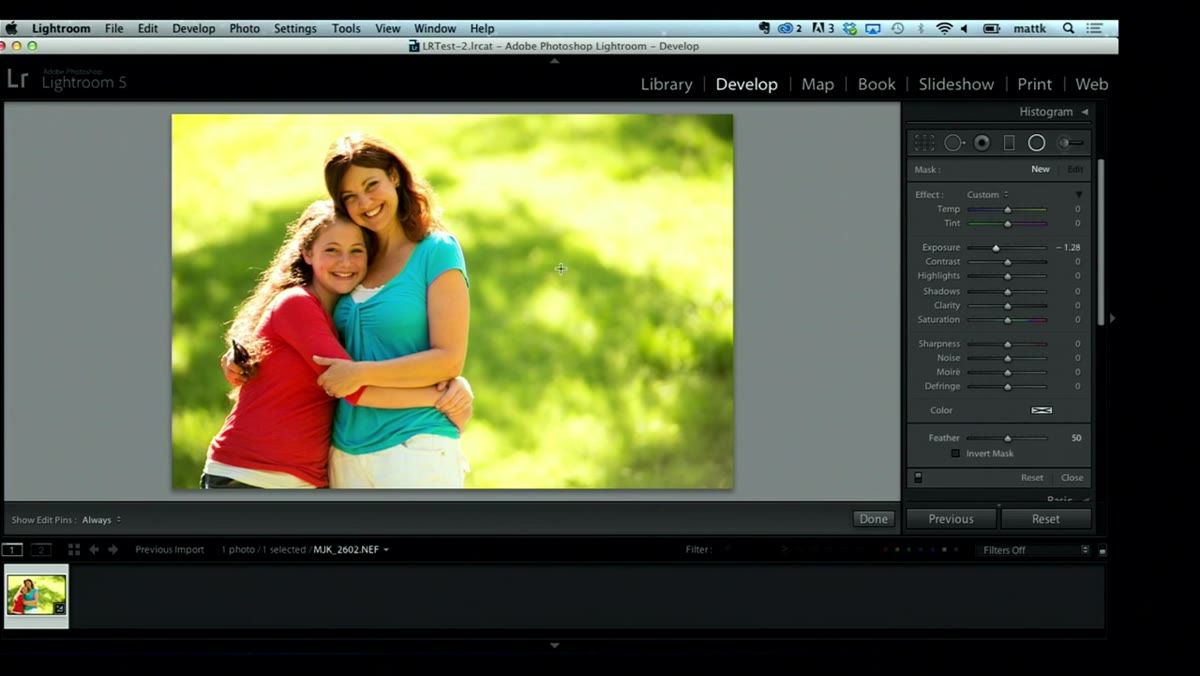Choose the Graduated Filter tool
The height and width of the screenshot is (676, 1200).
(1009, 143)
